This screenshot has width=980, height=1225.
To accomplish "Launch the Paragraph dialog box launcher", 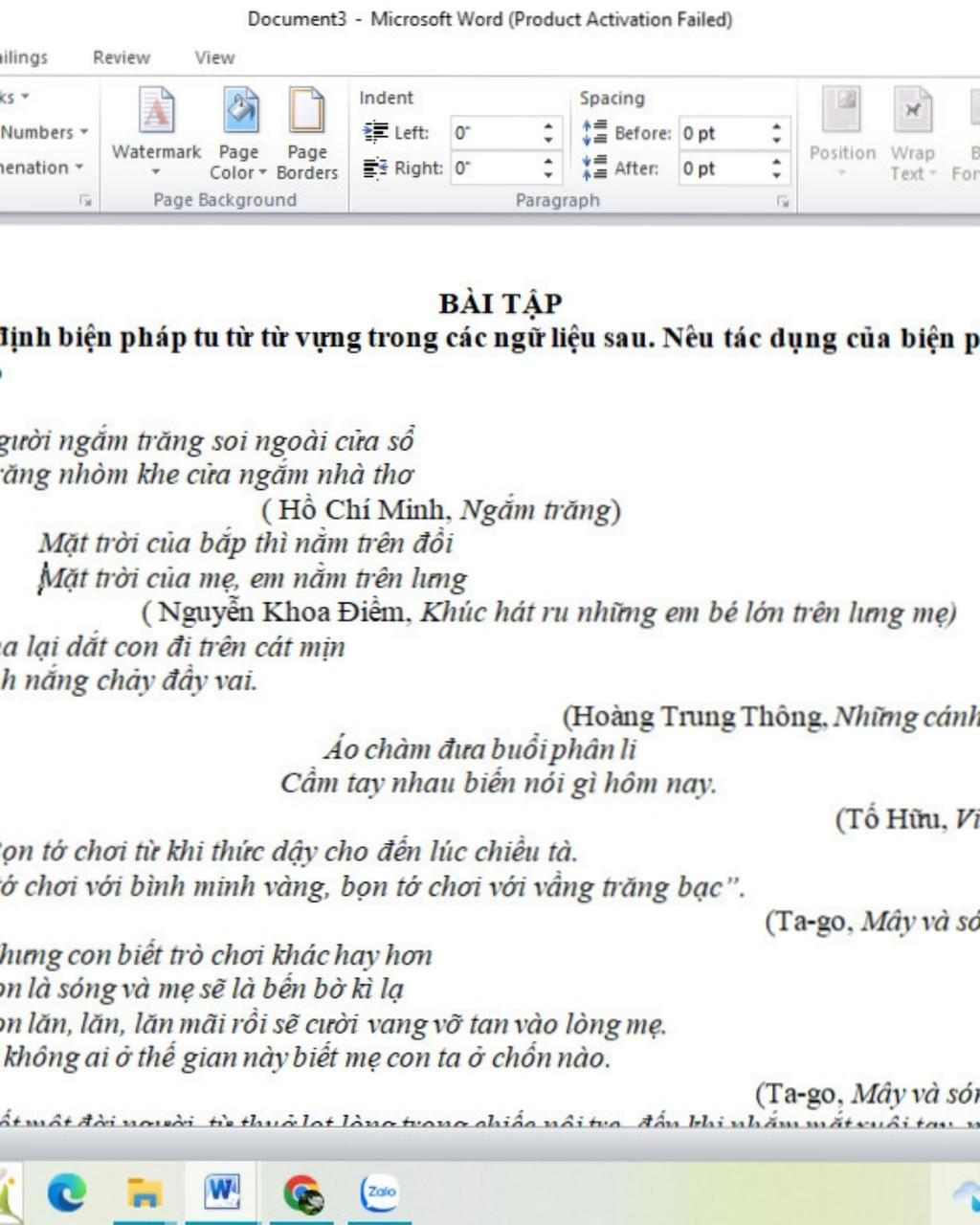I will (783, 201).
